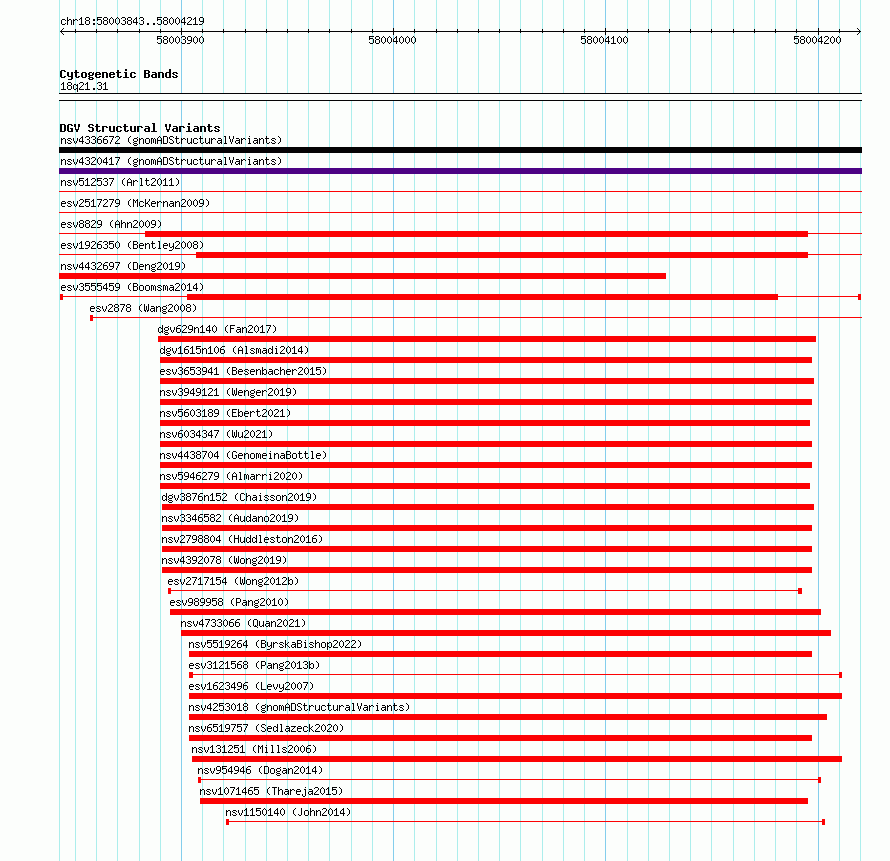Select nsv2798804 (Huddleston2016) label

[x=242, y=539]
